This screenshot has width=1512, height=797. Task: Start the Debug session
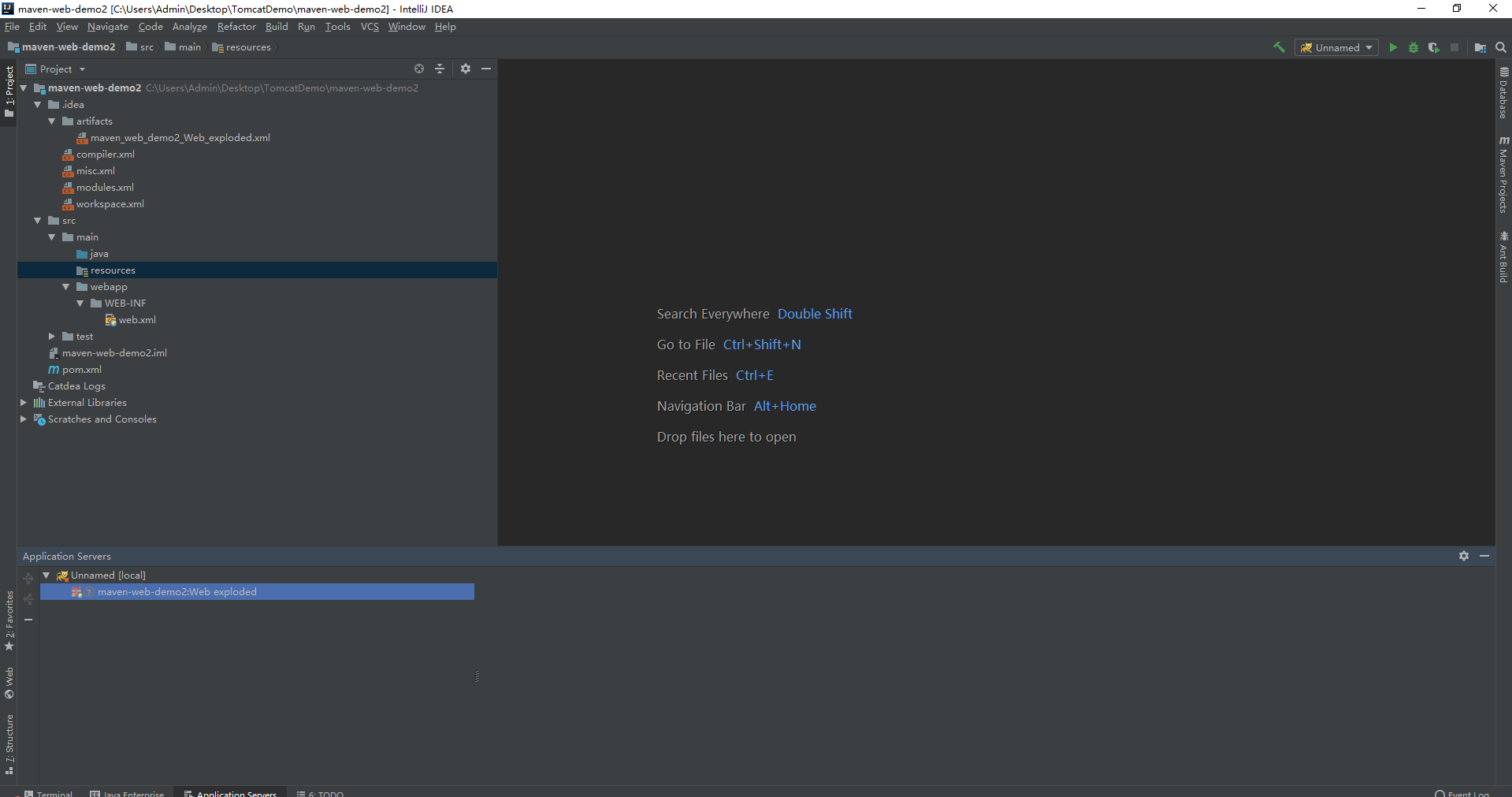[x=1414, y=47]
